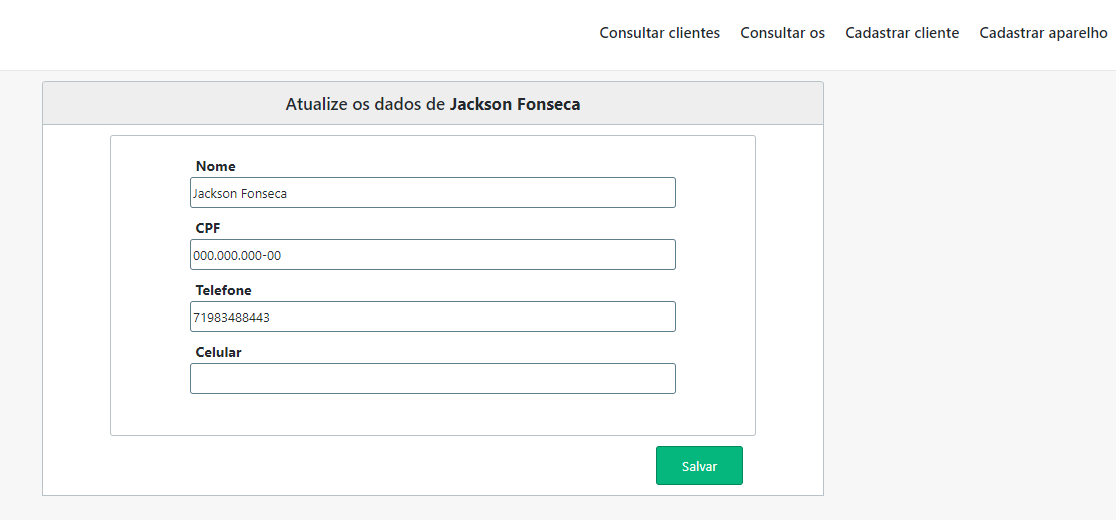Open the Cadastrar cliente link
Viewport: 1116px width, 520px height.
[901, 33]
